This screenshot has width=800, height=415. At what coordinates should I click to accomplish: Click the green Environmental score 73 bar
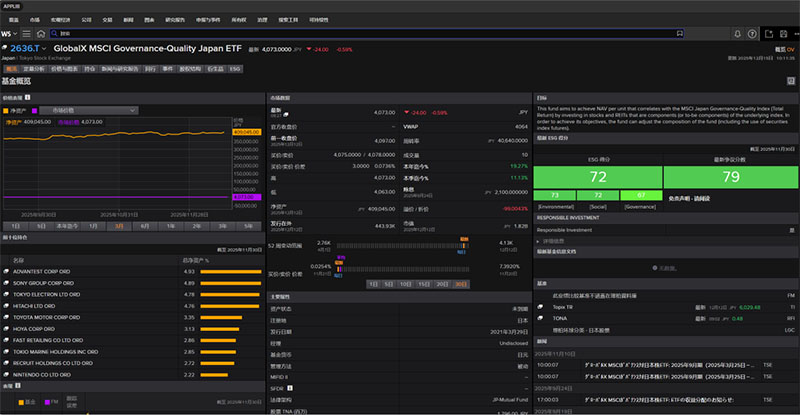pos(556,194)
